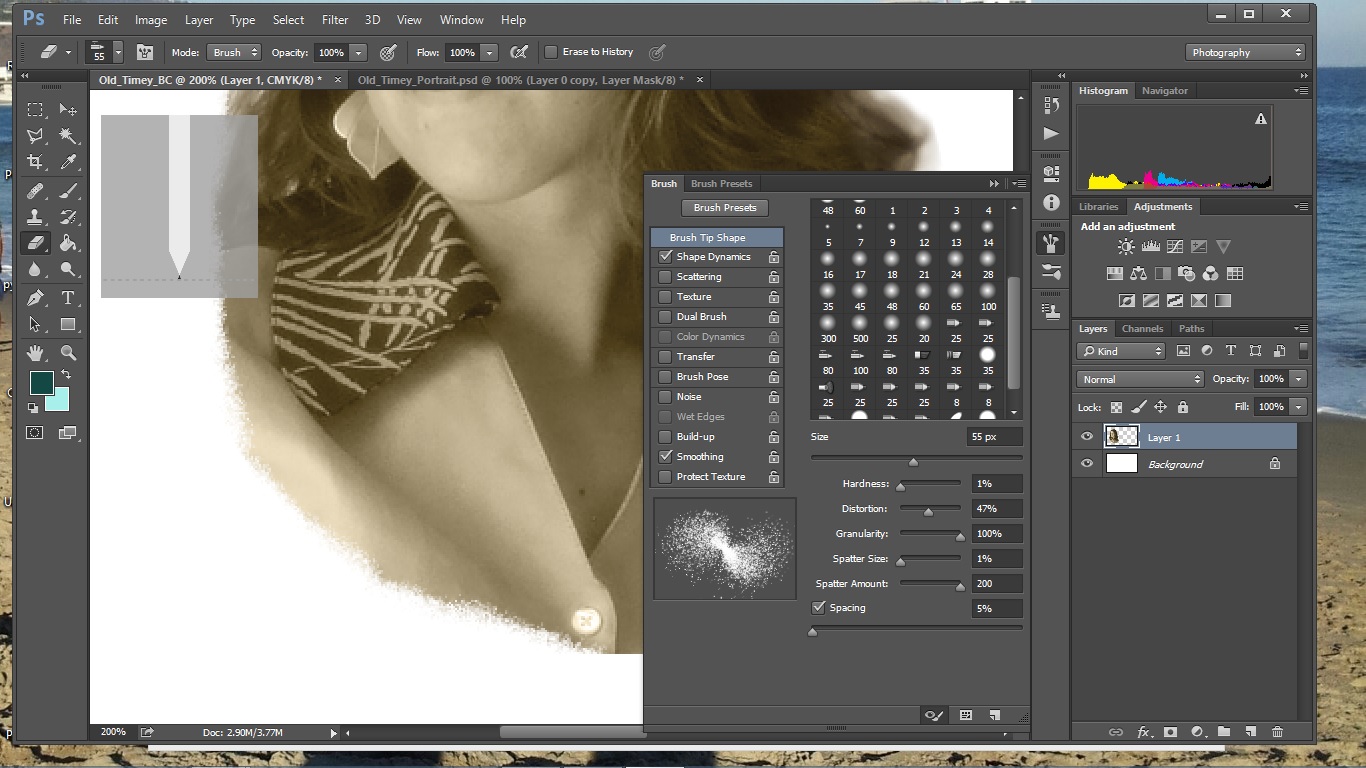Select the Pen tool
Viewport: 1366px width, 768px height.
click(x=36, y=296)
